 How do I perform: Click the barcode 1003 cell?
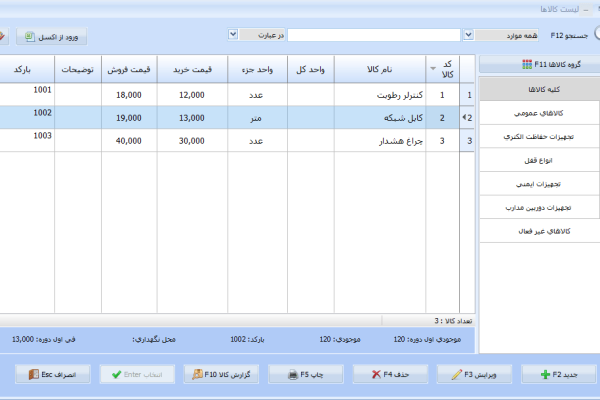coord(27,140)
